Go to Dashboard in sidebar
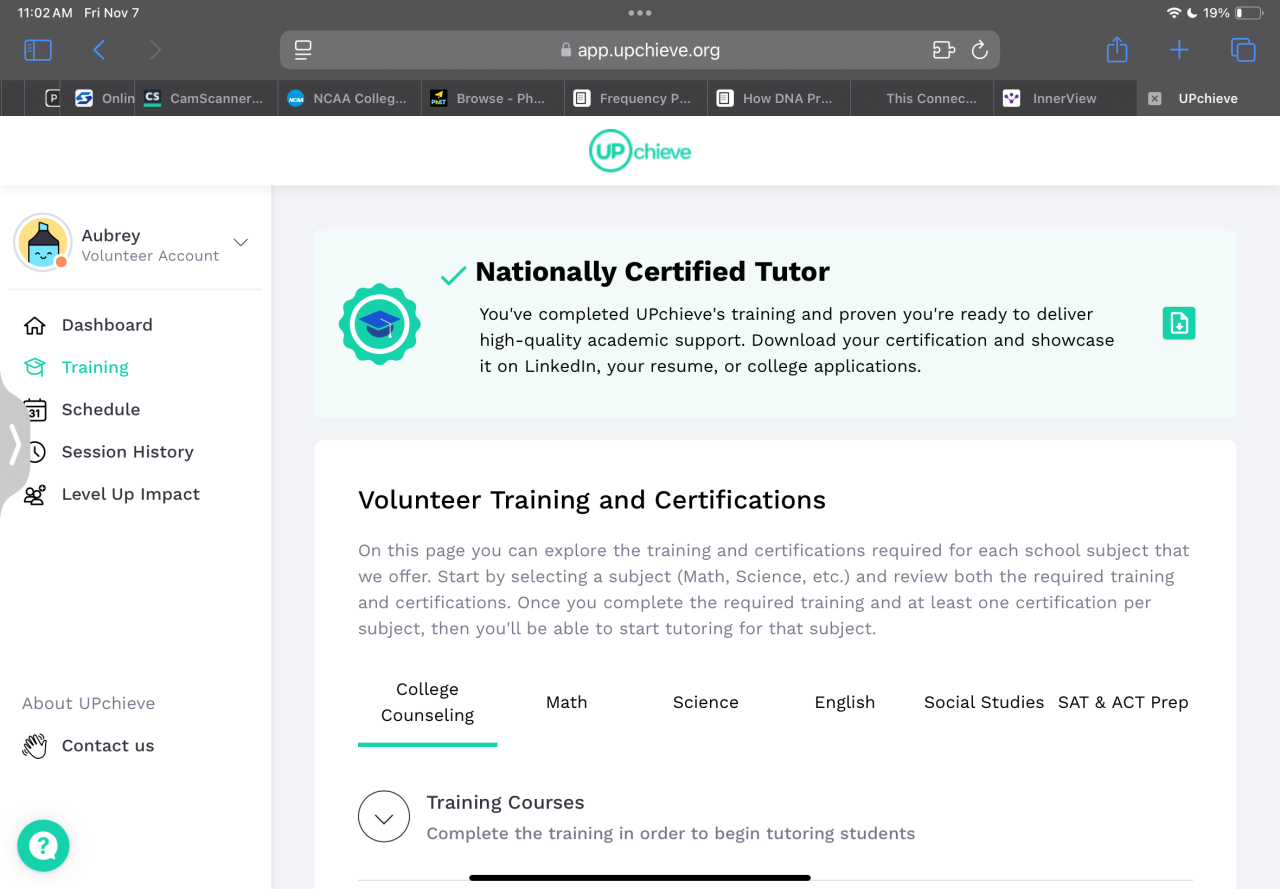 point(106,325)
